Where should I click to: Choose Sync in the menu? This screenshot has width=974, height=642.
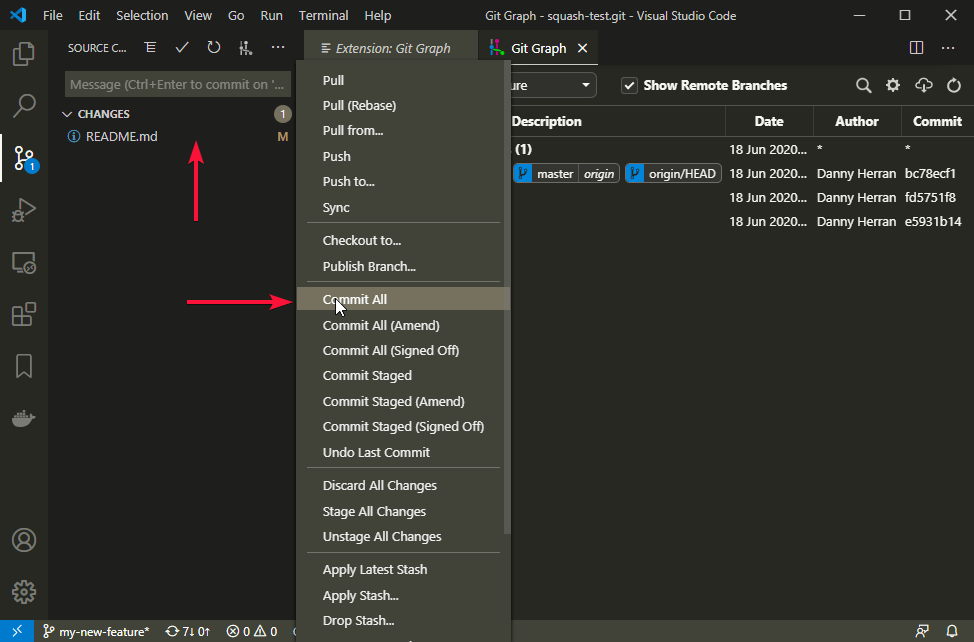(403, 207)
